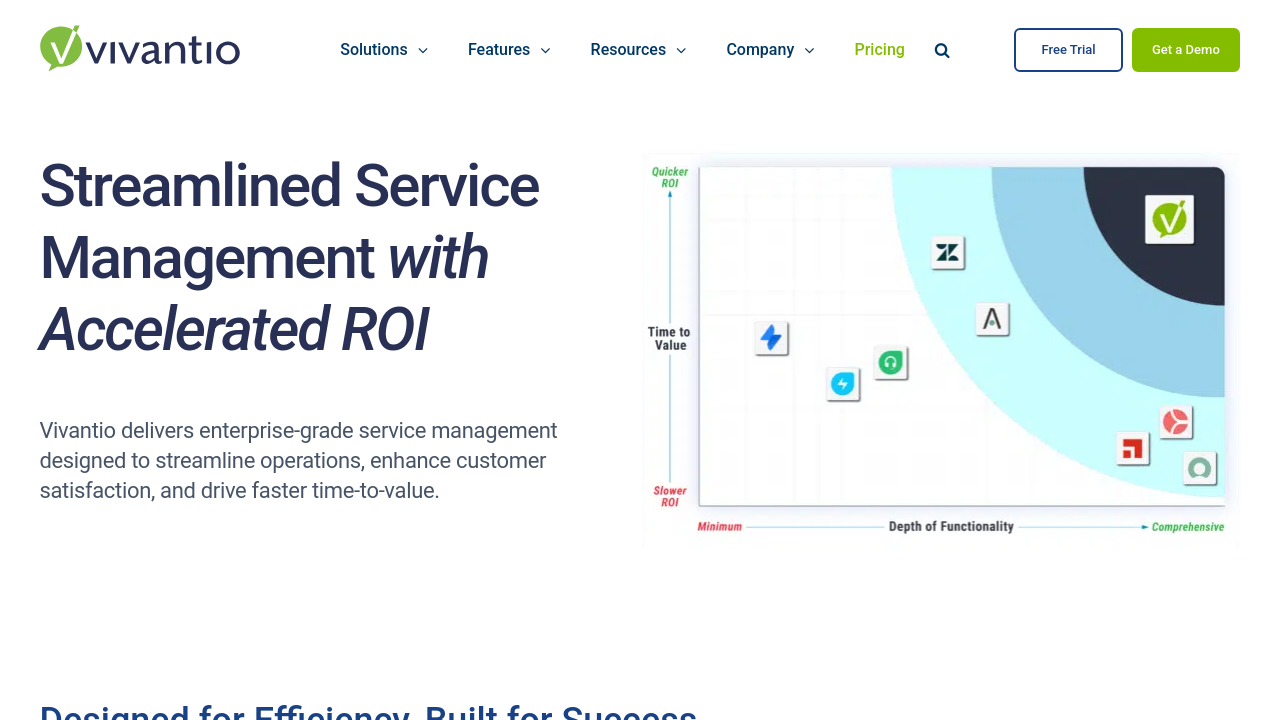Viewport: 1280px width, 720px height.
Task: Click the letter A logo icon on the chart
Action: point(992,319)
